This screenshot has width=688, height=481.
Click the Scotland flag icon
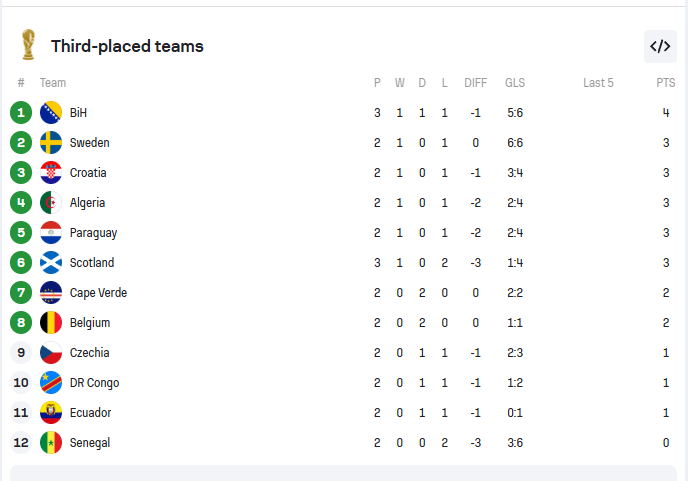click(51, 262)
